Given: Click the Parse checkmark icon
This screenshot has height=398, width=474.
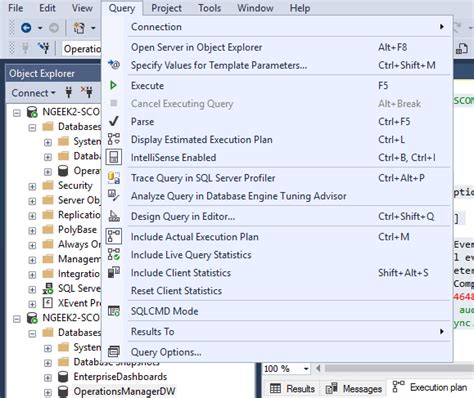Looking at the screenshot, I should coord(114,121).
